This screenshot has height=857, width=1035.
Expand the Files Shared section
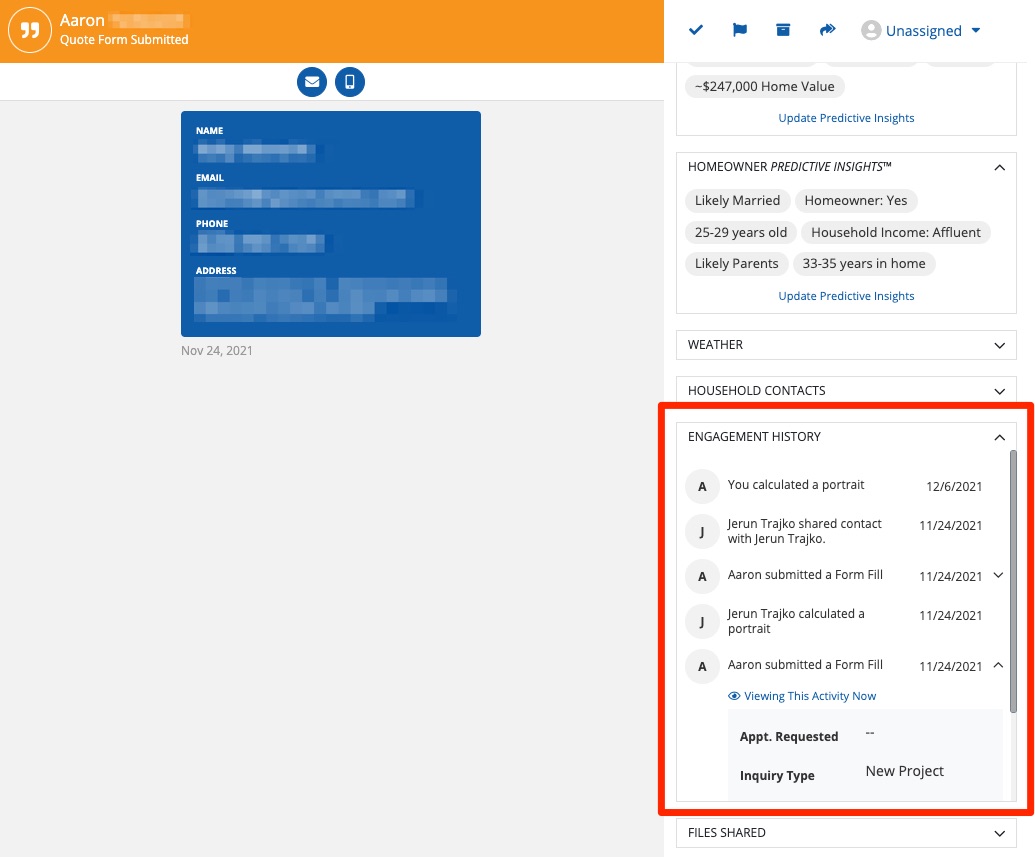coord(999,833)
